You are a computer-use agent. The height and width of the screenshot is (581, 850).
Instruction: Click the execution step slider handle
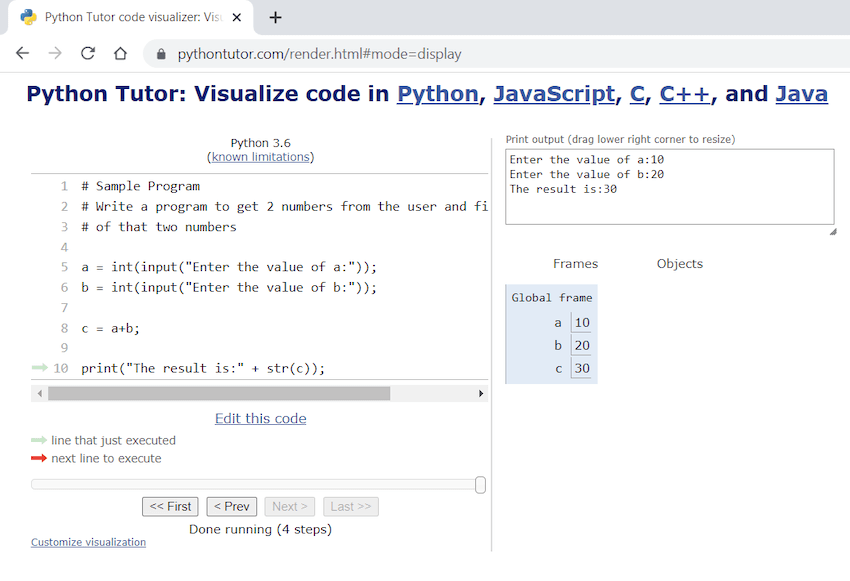click(x=480, y=485)
